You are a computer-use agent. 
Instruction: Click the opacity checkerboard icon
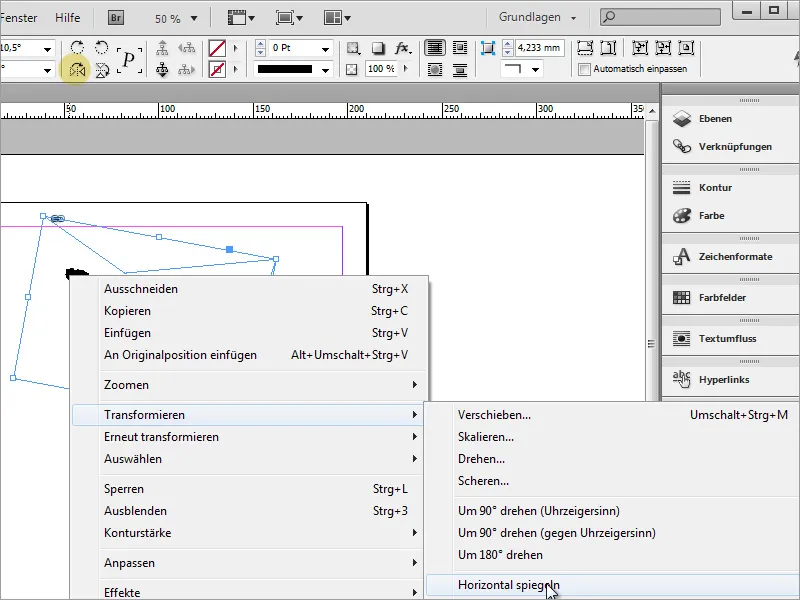(352, 69)
